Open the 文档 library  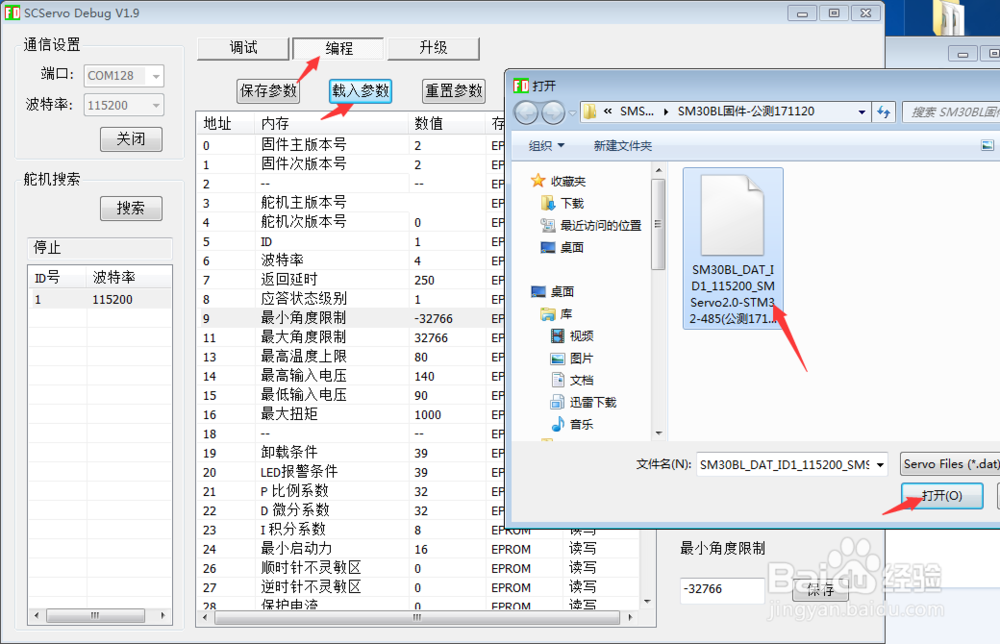tap(572, 380)
